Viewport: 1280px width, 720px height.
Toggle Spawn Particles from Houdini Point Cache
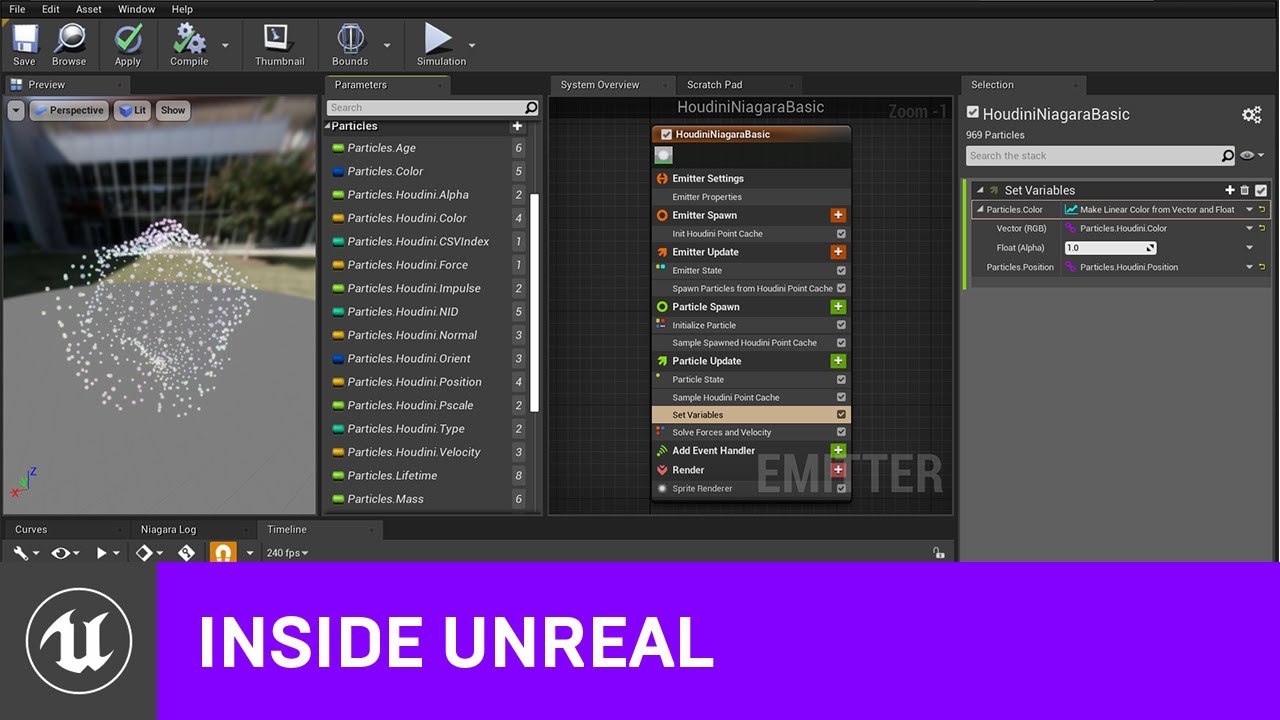coord(841,289)
